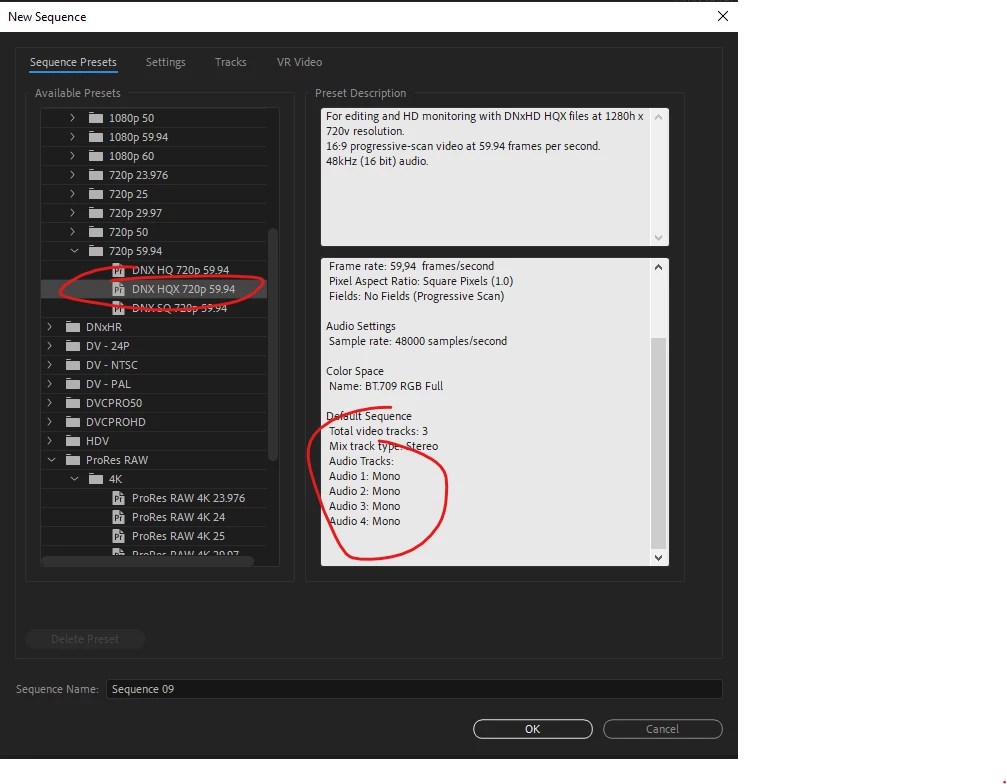
Task: Click the 720p 59.94 folder icon
Action: pyautogui.click(x=96, y=251)
